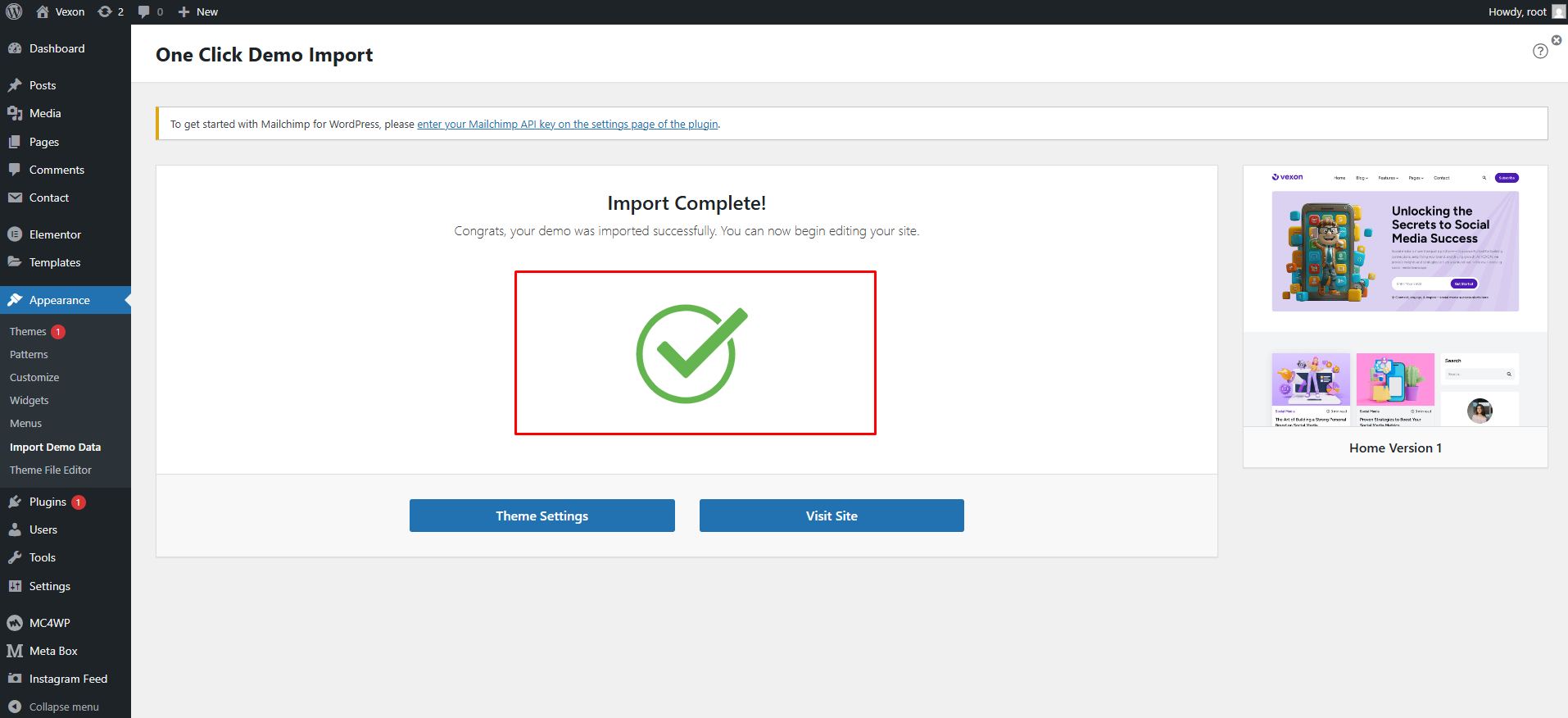Follow the Mailchimp API key settings link
The height and width of the screenshot is (718, 1568).
click(568, 125)
